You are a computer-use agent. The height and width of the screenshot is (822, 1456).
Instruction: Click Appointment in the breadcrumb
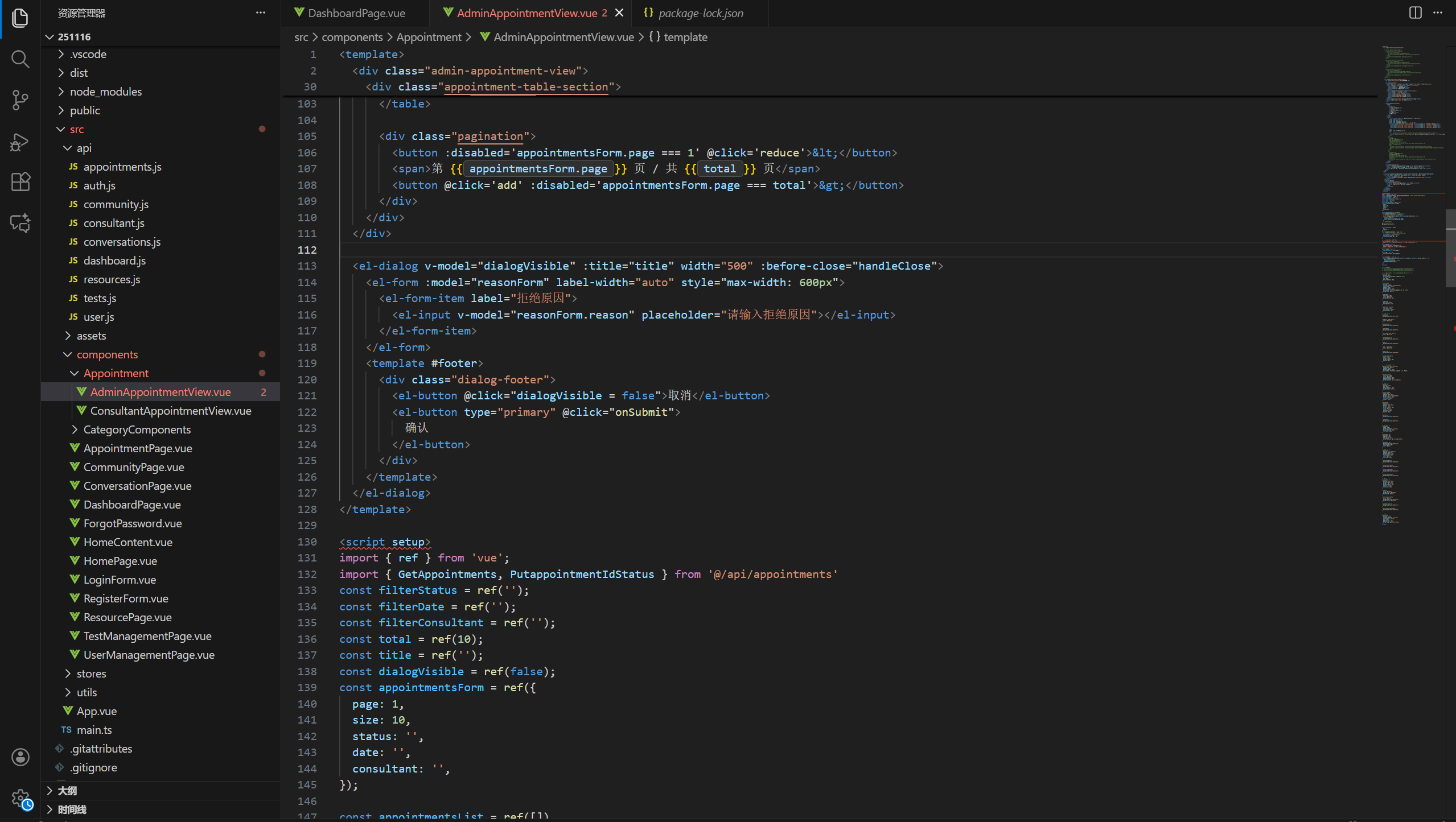click(x=428, y=37)
